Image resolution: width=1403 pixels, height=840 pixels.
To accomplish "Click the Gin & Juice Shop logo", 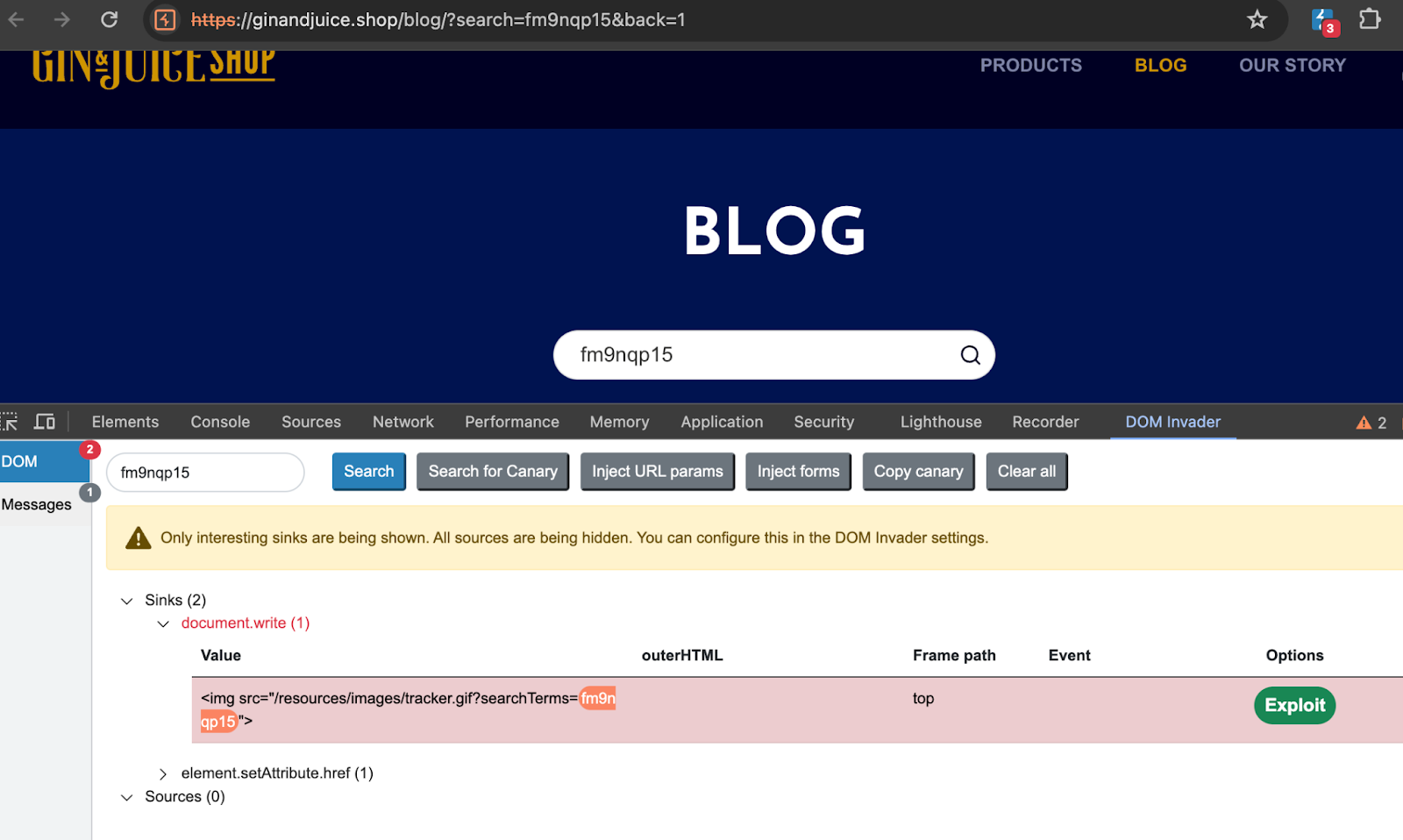I will 153,68.
